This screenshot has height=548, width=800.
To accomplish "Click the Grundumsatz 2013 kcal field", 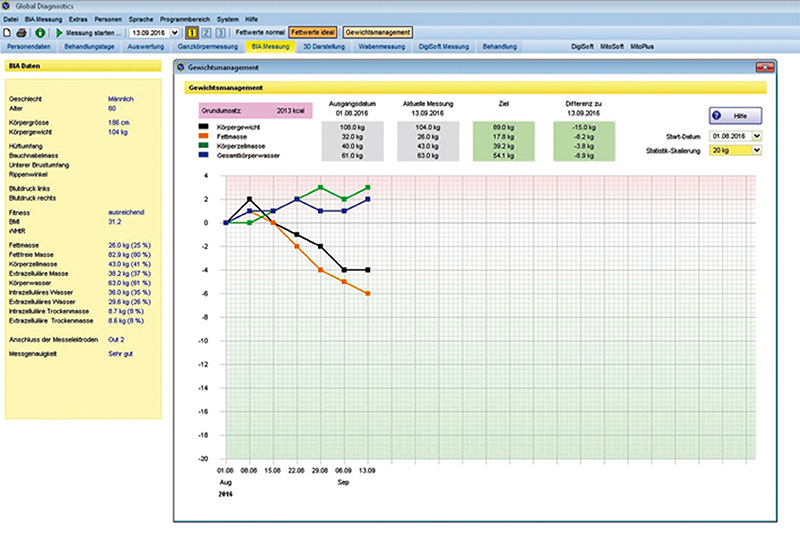I will 255,111.
